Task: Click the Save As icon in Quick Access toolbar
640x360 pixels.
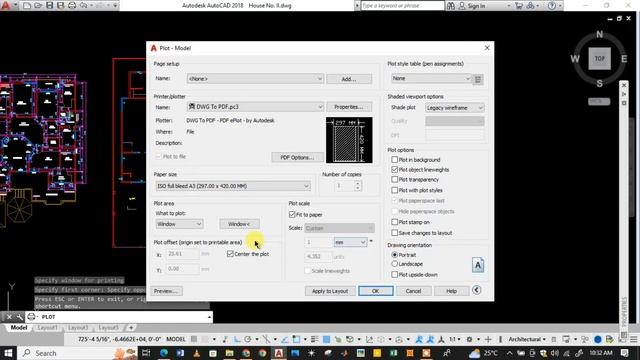Action: [60, 5]
